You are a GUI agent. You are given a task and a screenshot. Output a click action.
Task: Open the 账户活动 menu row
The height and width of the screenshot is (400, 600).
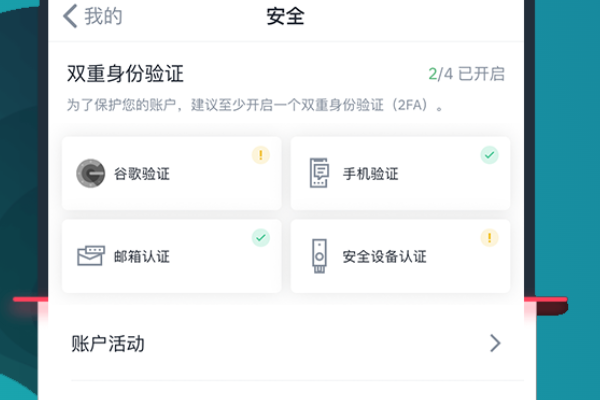click(x=108, y=344)
